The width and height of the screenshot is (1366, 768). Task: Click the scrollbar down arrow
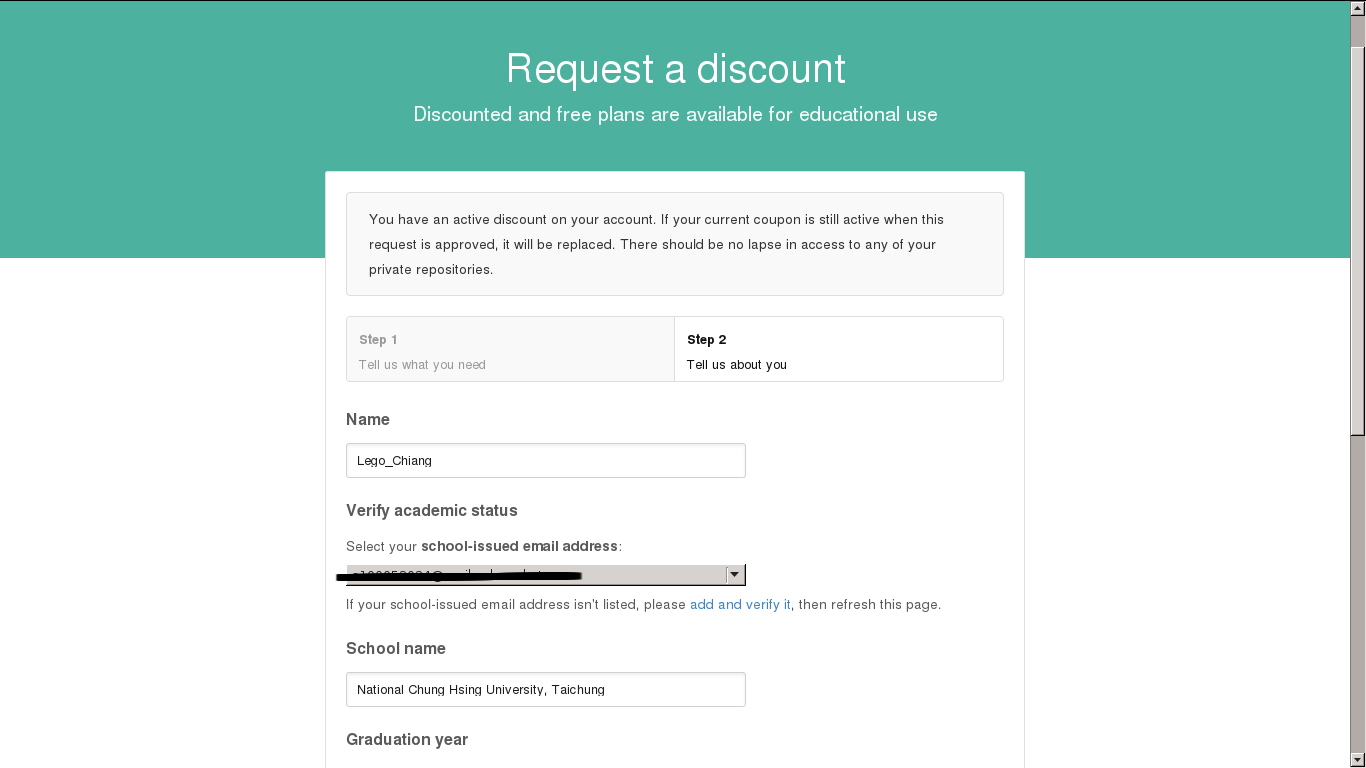[1358, 760]
